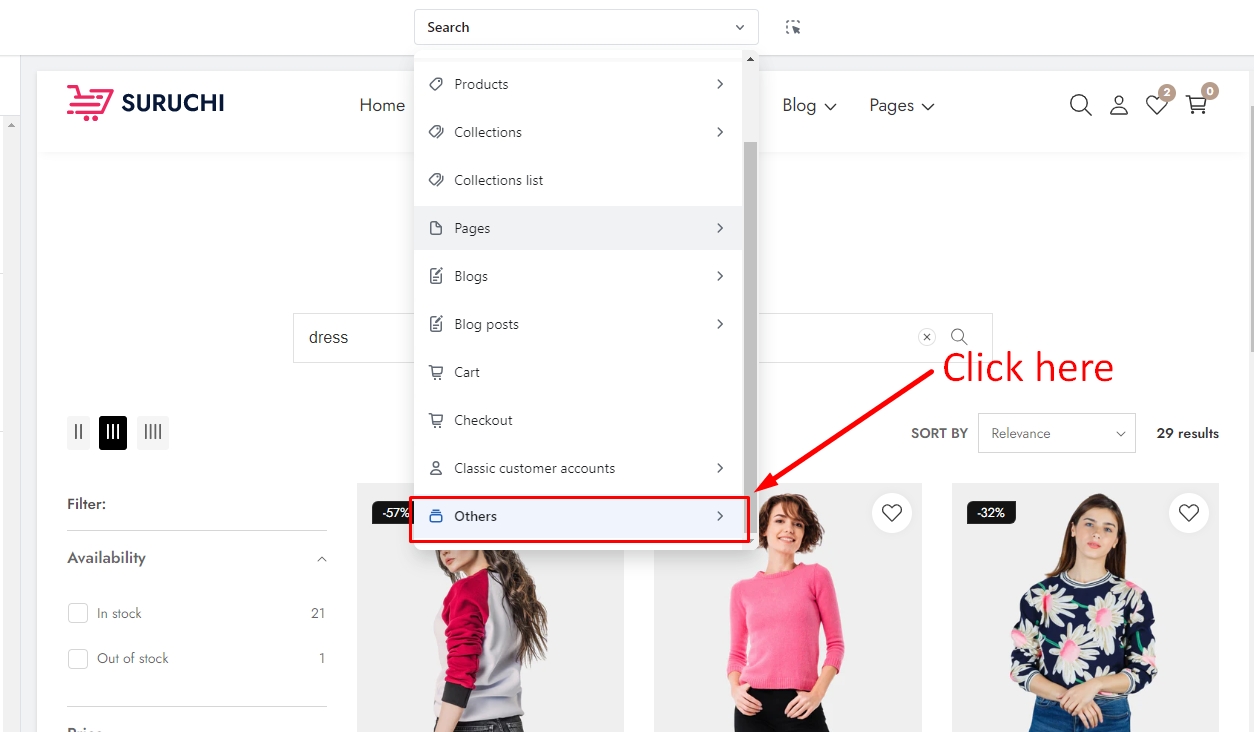Open the user account icon
The height and width of the screenshot is (732, 1254).
click(1119, 105)
